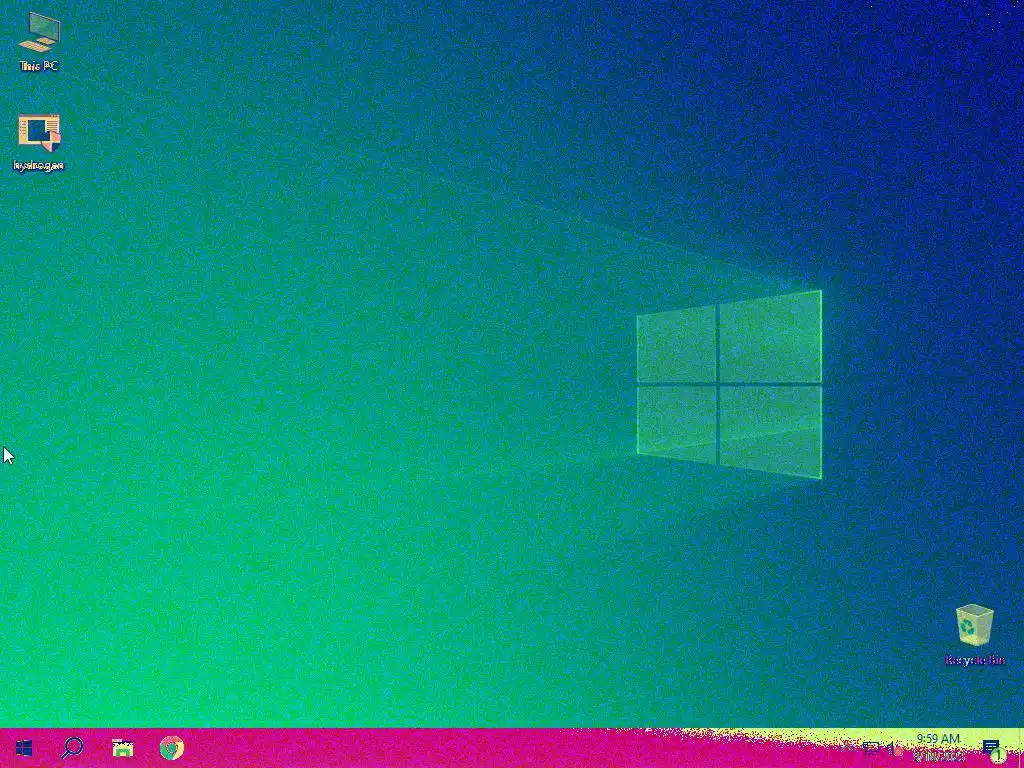Open the volume speaker tray icon
The width and height of the screenshot is (1024, 768).
[893, 748]
